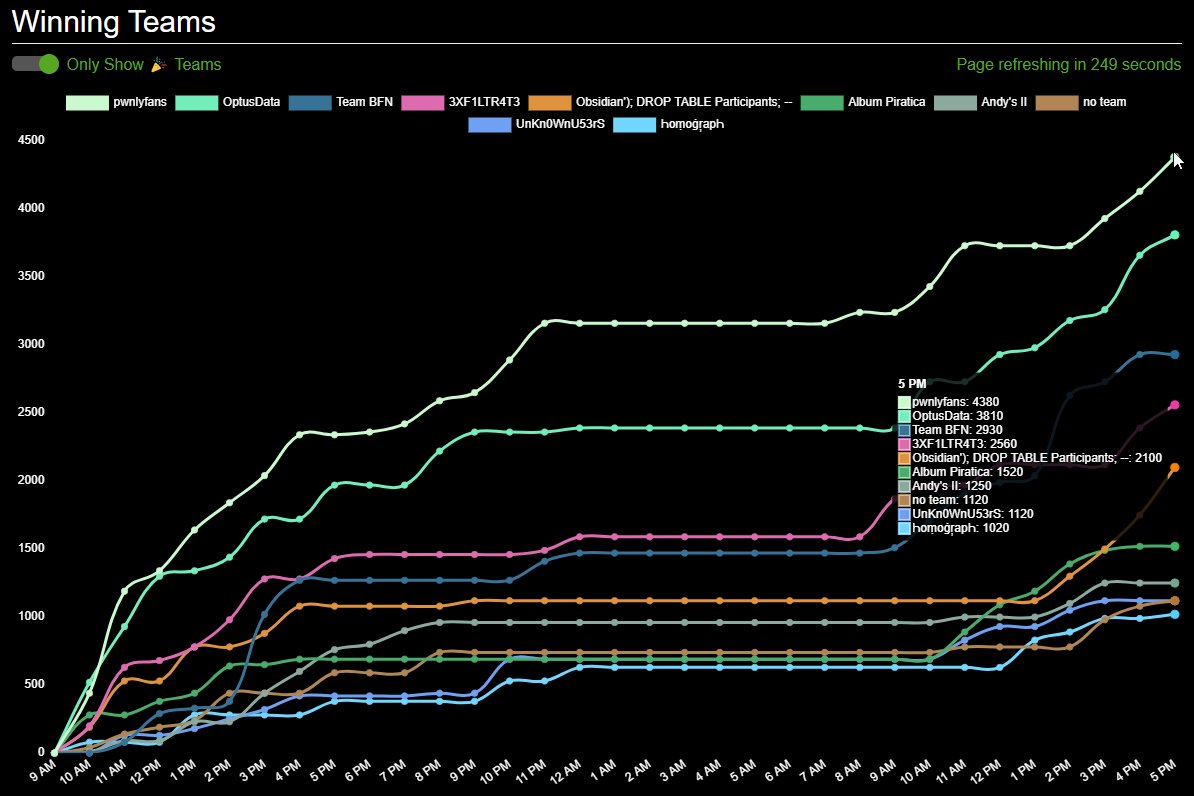The image size is (1194, 796).
Task: Hide OptusData series via legend label
Action: coord(251,102)
